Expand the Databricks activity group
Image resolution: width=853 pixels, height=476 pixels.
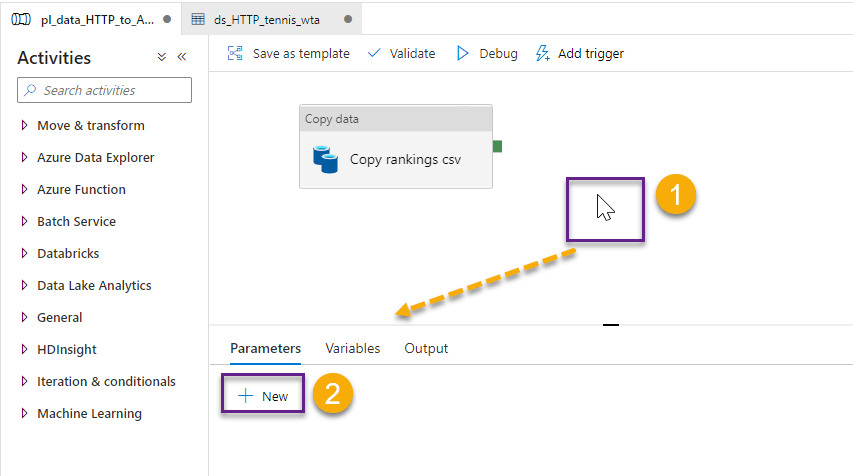pos(68,253)
